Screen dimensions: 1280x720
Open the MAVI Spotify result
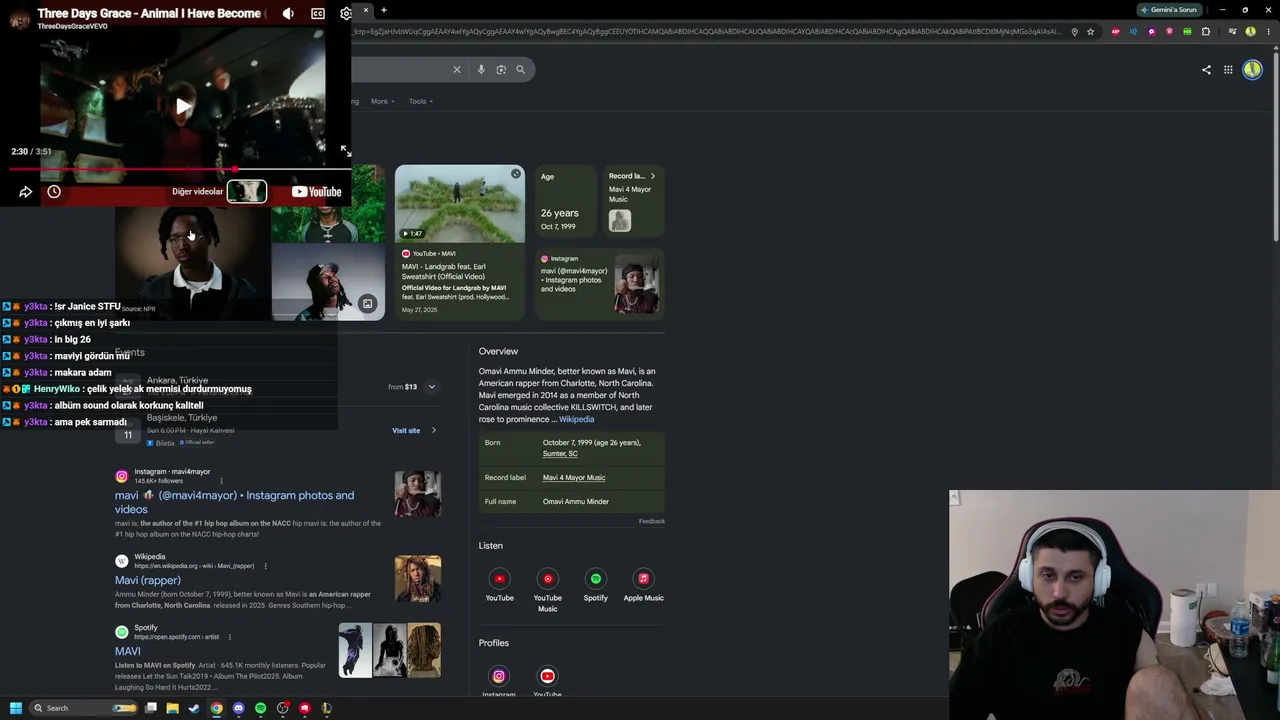128,651
